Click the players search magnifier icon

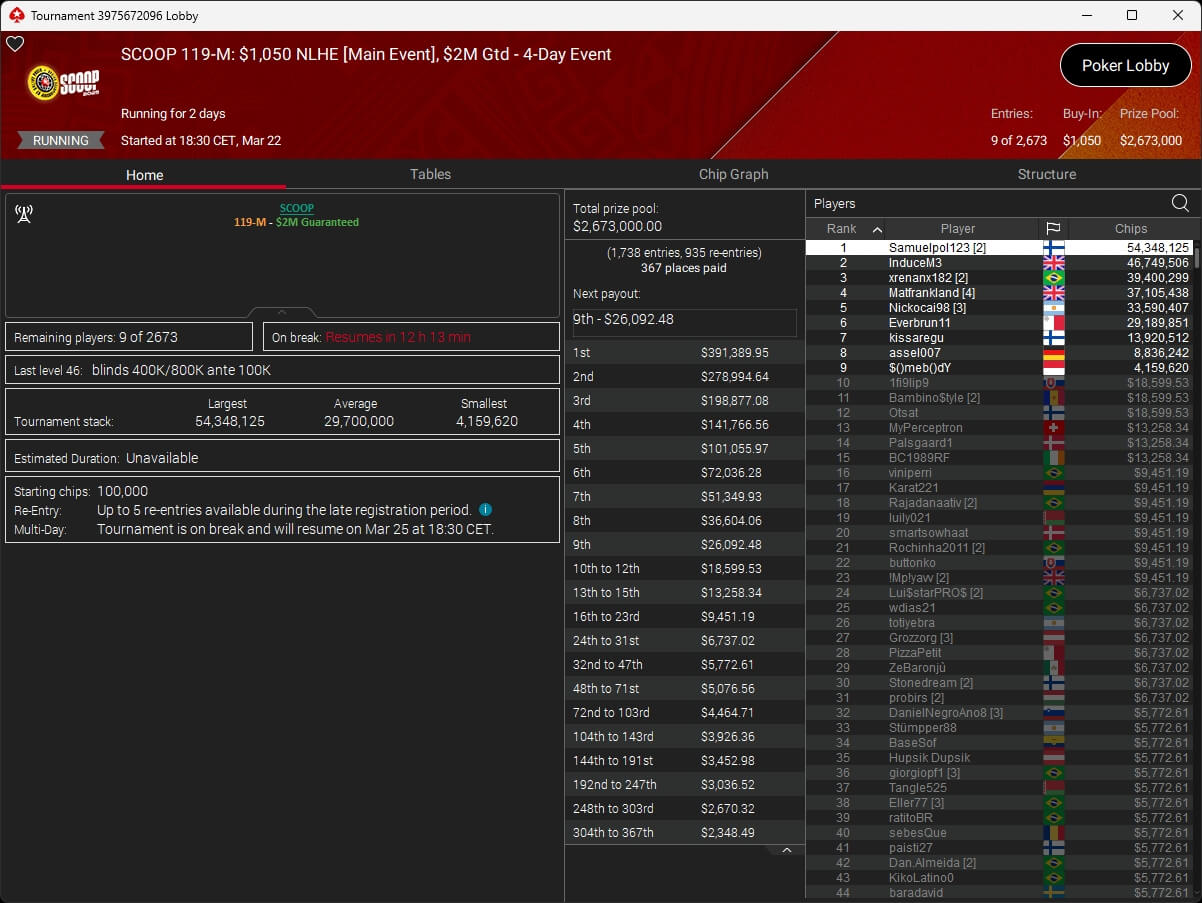[1180, 204]
